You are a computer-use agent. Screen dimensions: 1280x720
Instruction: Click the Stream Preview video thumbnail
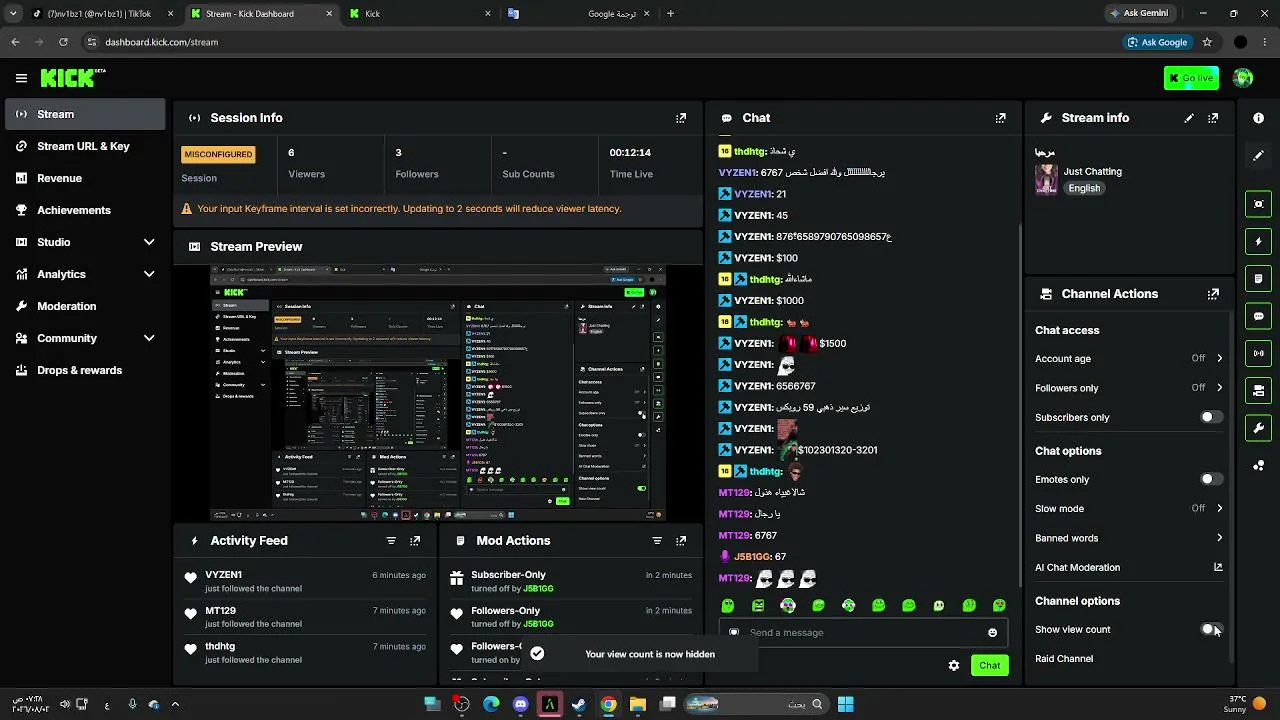coord(438,393)
